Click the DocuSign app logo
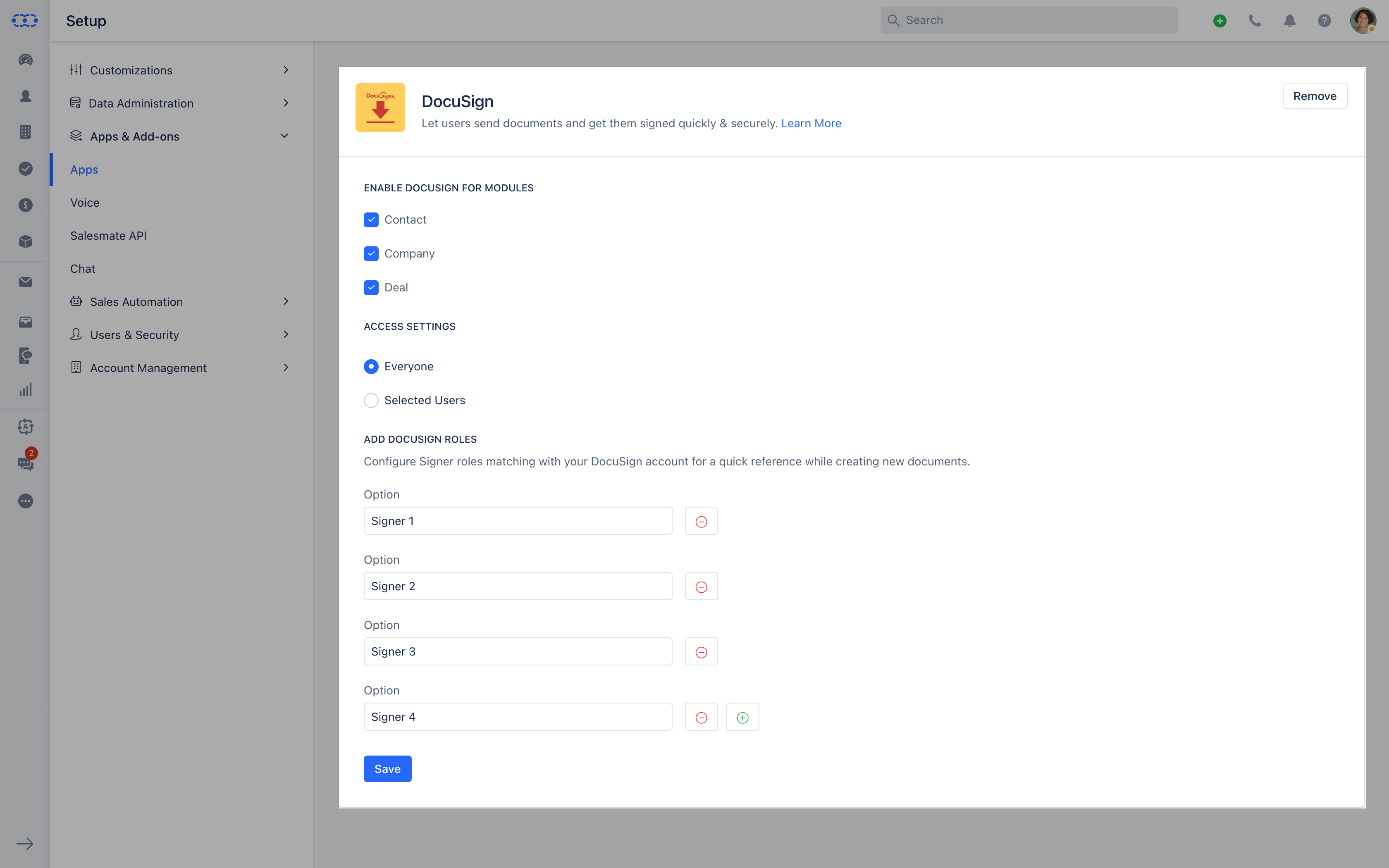The height and width of the screenshot is (868, 1389). (380, 107)
